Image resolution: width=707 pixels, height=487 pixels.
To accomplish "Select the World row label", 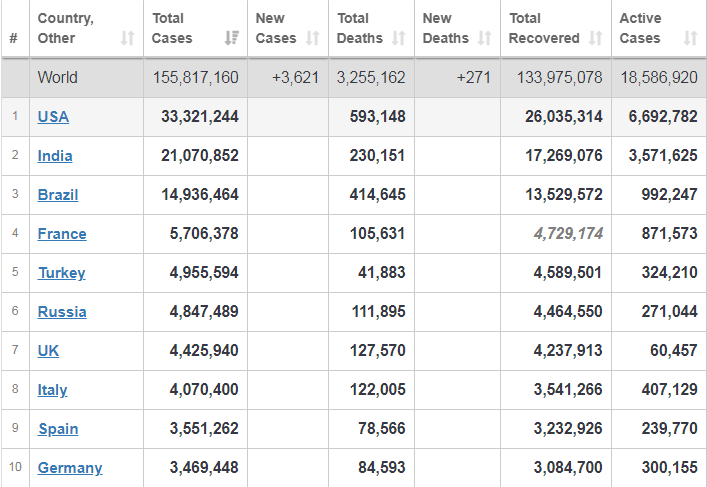I will (58, 78).
